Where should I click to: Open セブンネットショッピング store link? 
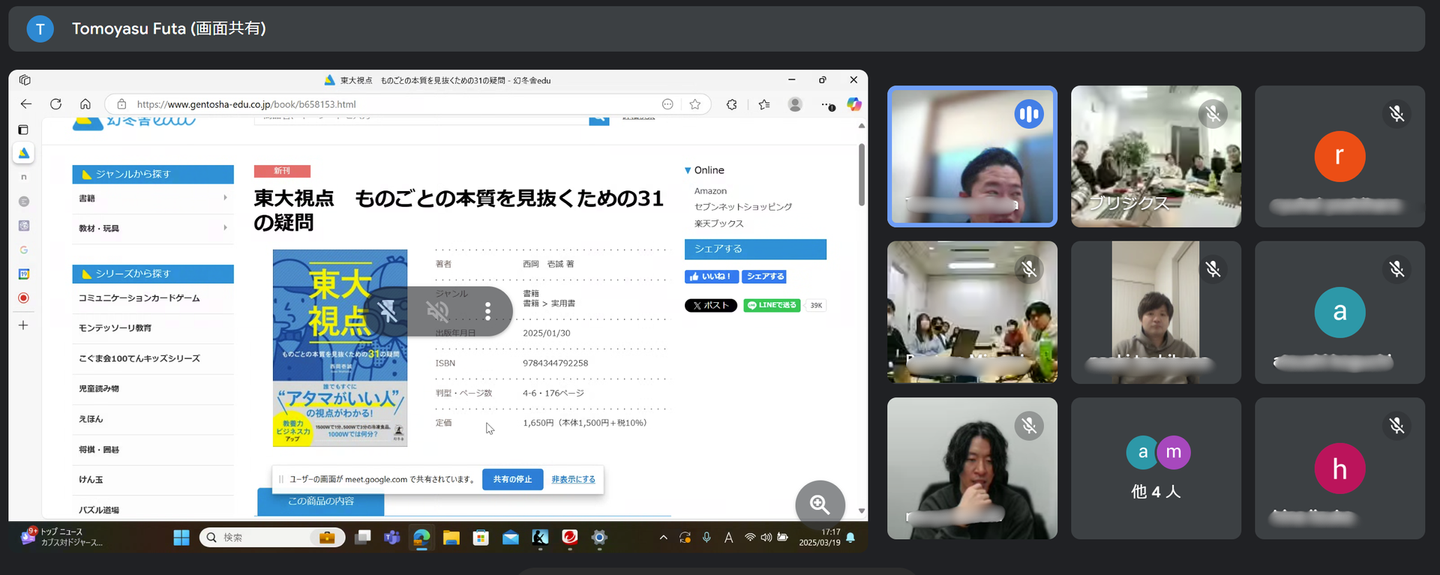pyautogui.click(x=743, y=207)
